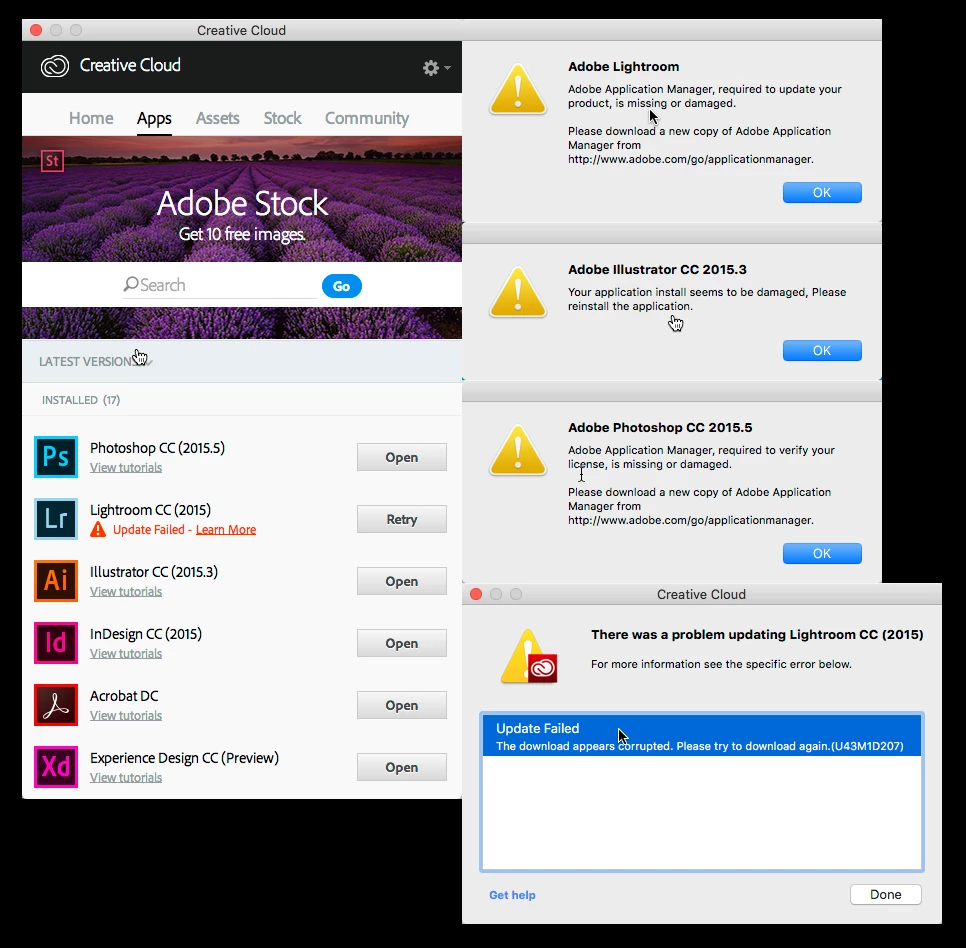Screen dimensions: 966x948
Task: Click the search magnifier icon
Action: click(x=131, y=284)
